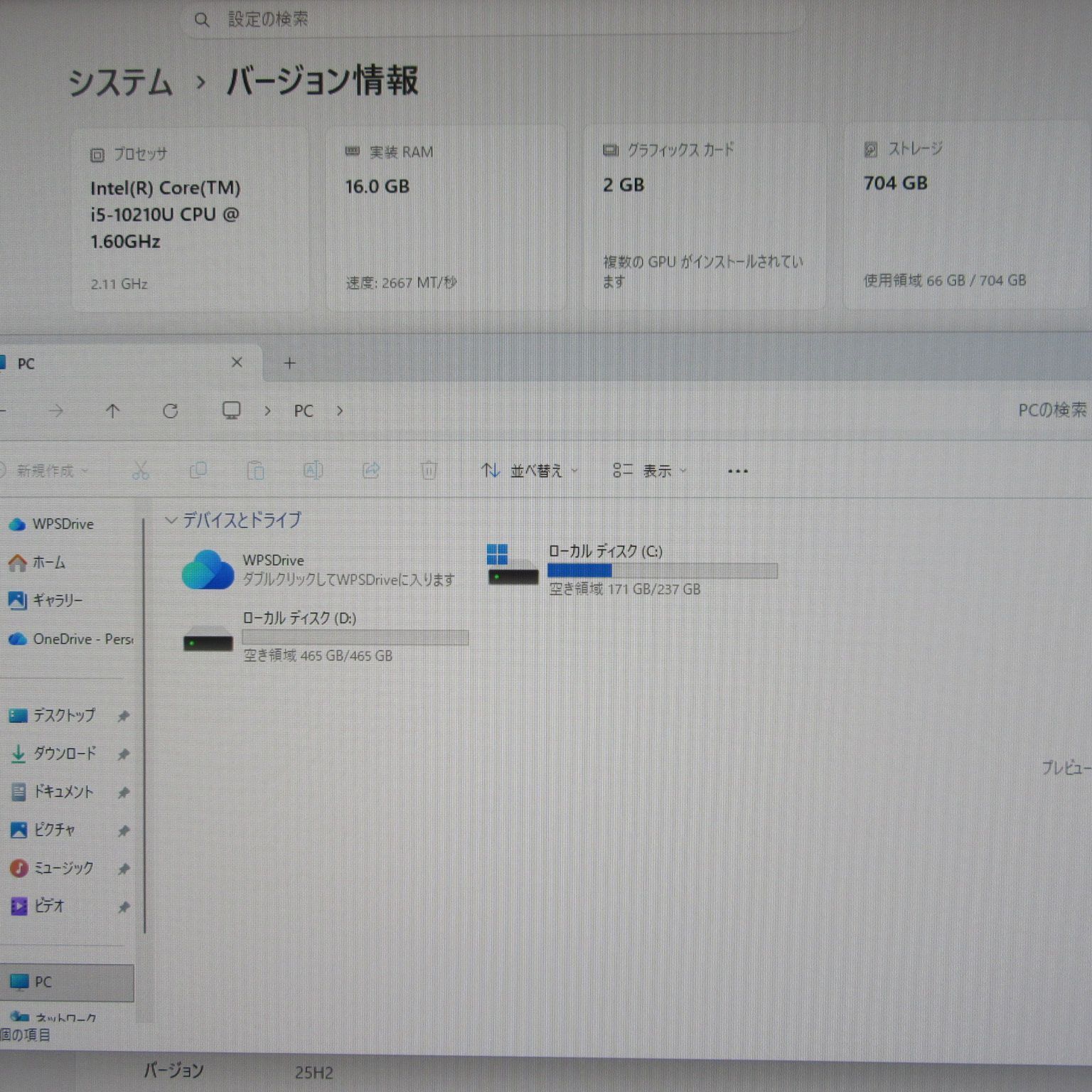Image resolution: width=1092 pixels, height=1092 pixels.
Task: Click the forward navigation arrow
Action: [x=56, y=411]
